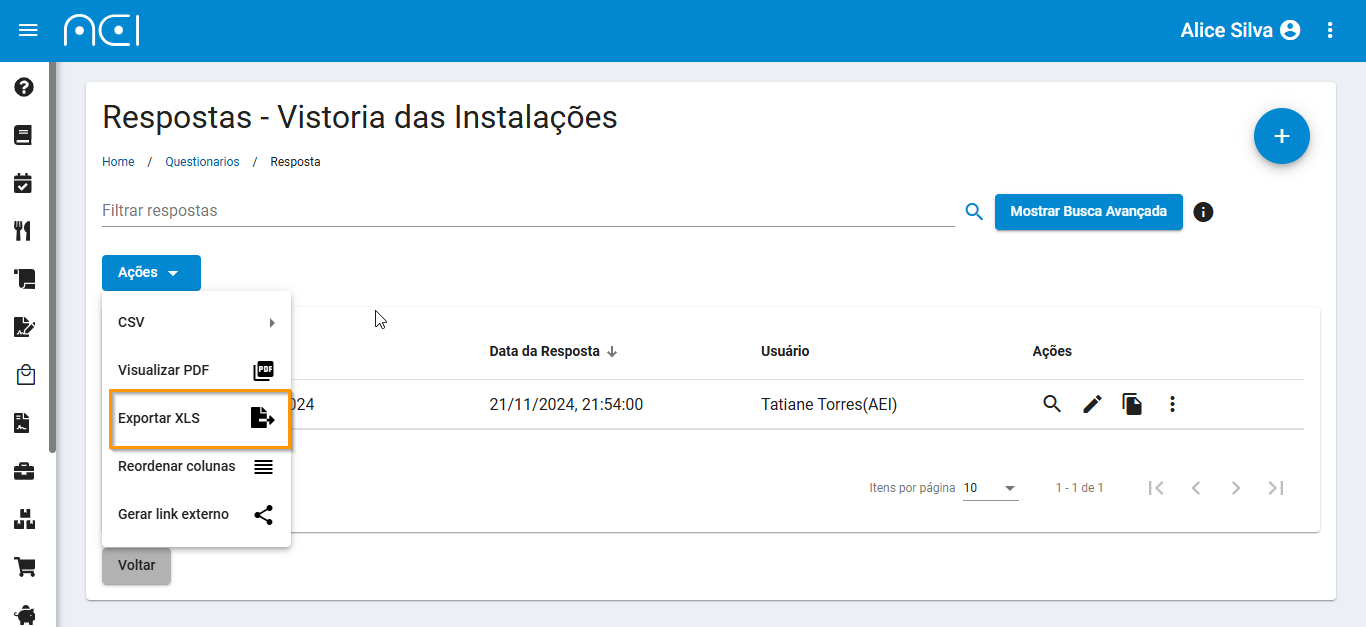
Task: Select the utensils icon in the sidebar
Action: tap(23, 231)
